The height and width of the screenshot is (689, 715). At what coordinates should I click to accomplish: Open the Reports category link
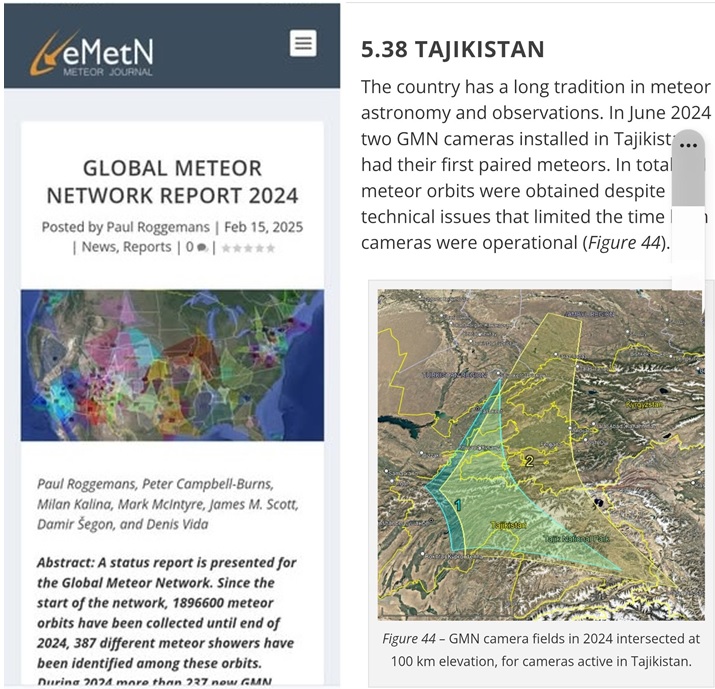click(147, 247)
